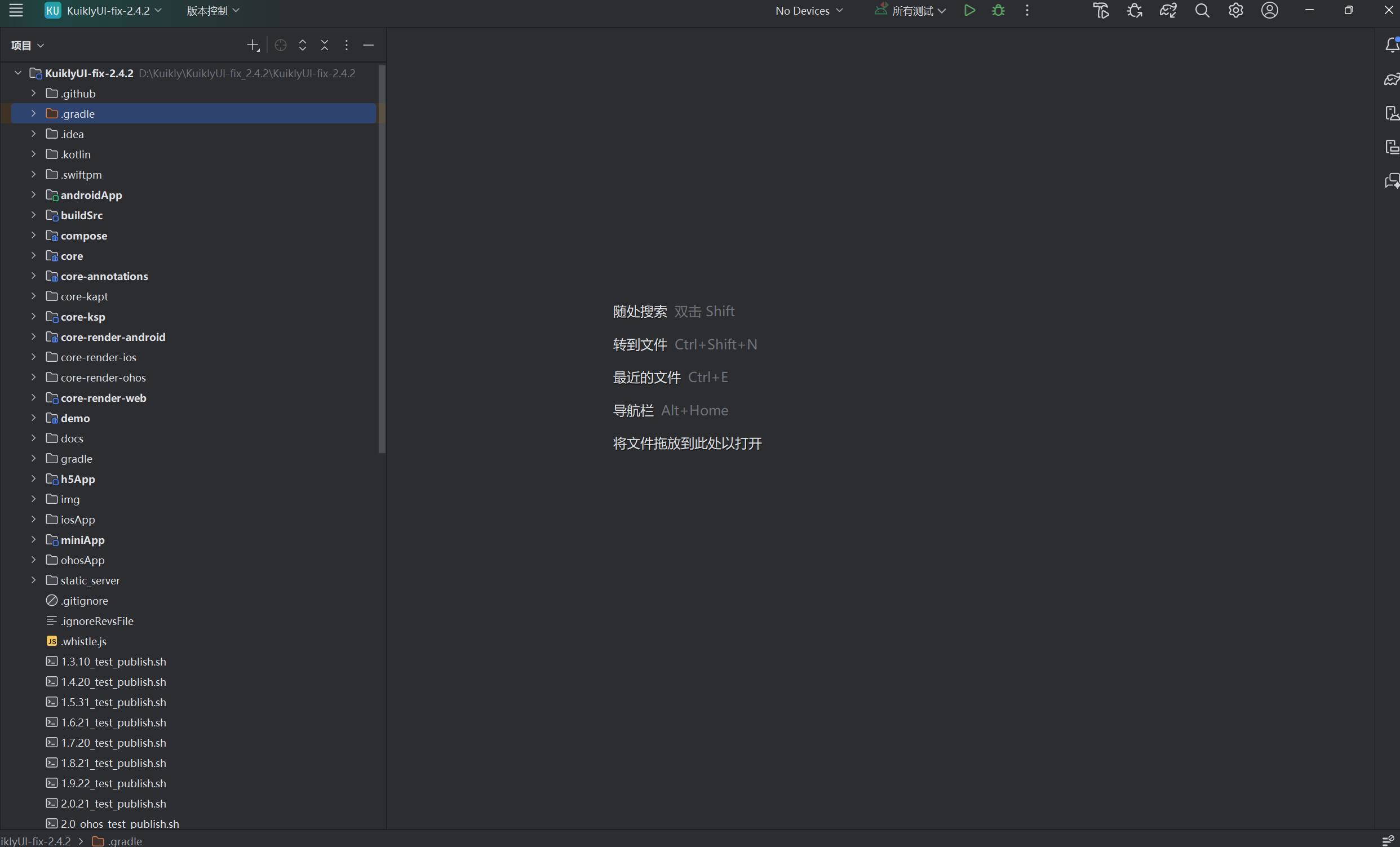Click the .gradle breadcrumb in status bar
The height and width of the screenshot is (847, 1400).
tap(125, 841)
